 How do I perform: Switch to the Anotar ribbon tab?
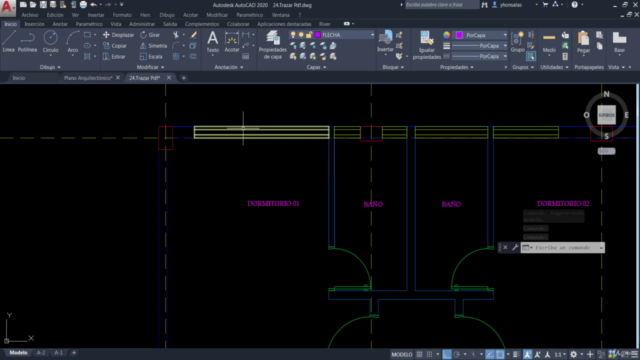click(60, 24)
